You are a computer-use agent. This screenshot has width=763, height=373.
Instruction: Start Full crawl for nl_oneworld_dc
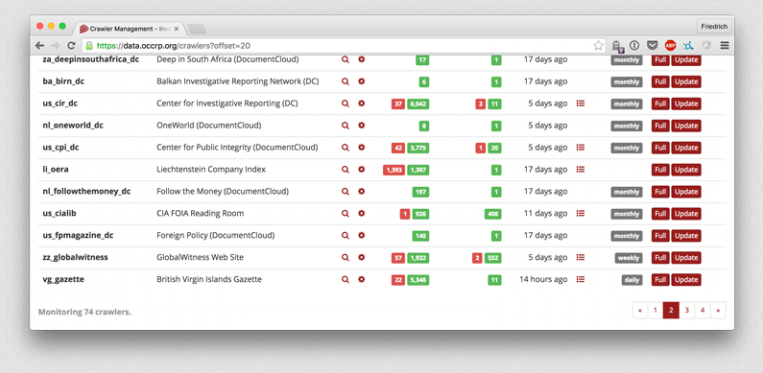[660, 125]
